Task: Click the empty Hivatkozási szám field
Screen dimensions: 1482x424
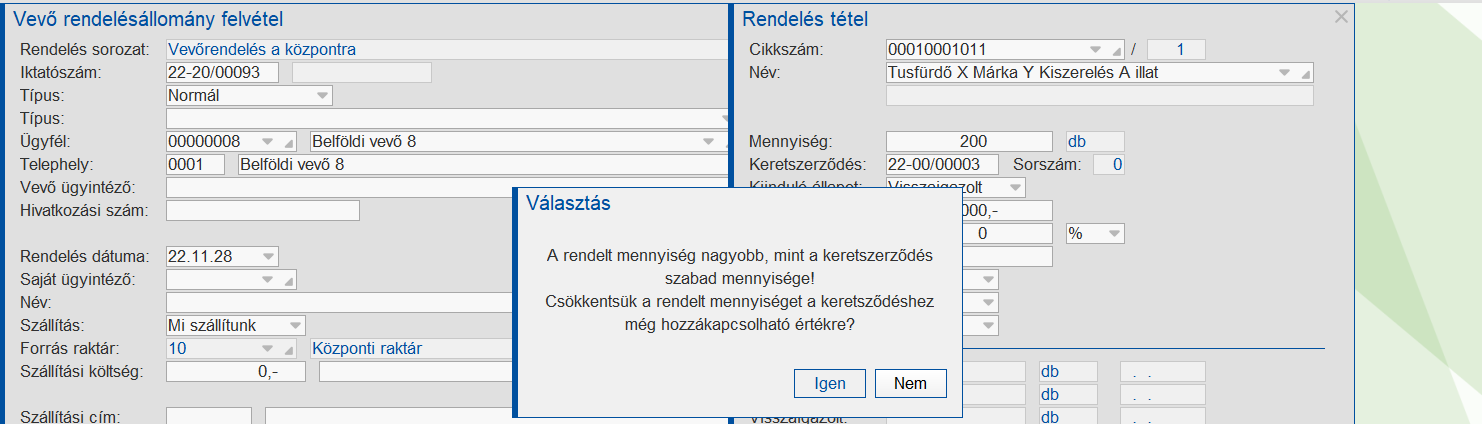Action: coord(262,210)
